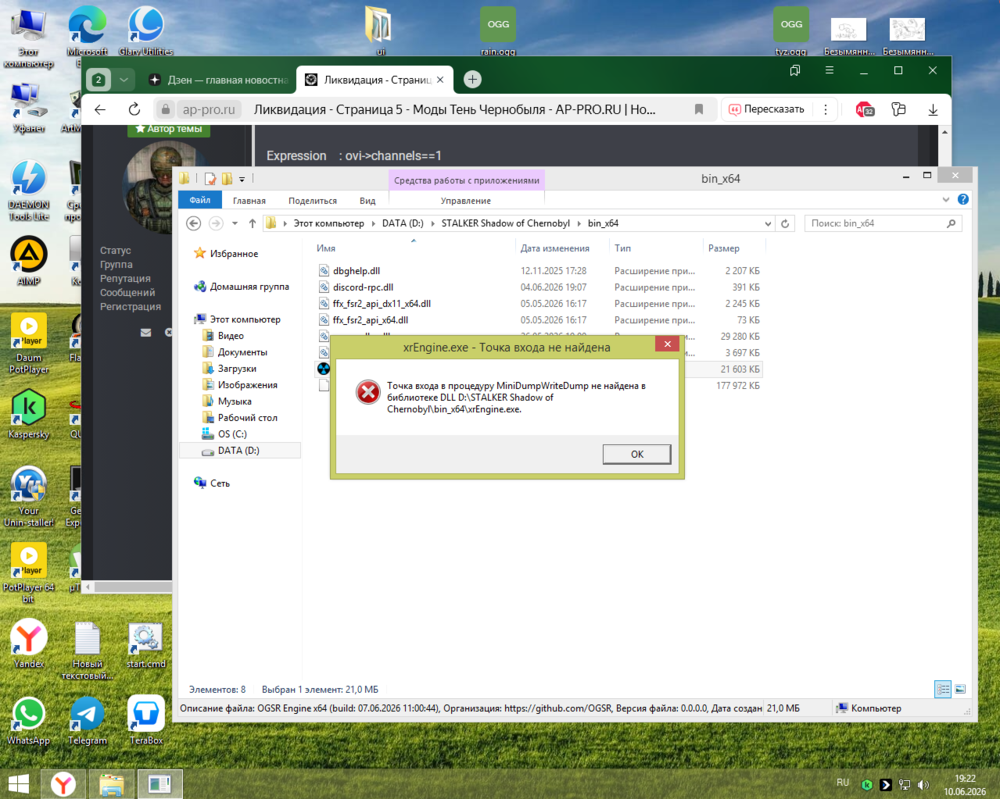Click STALKER Shadow of Chernobyl breadcrumb
The image size is (1000, 799).
point(505,223)
